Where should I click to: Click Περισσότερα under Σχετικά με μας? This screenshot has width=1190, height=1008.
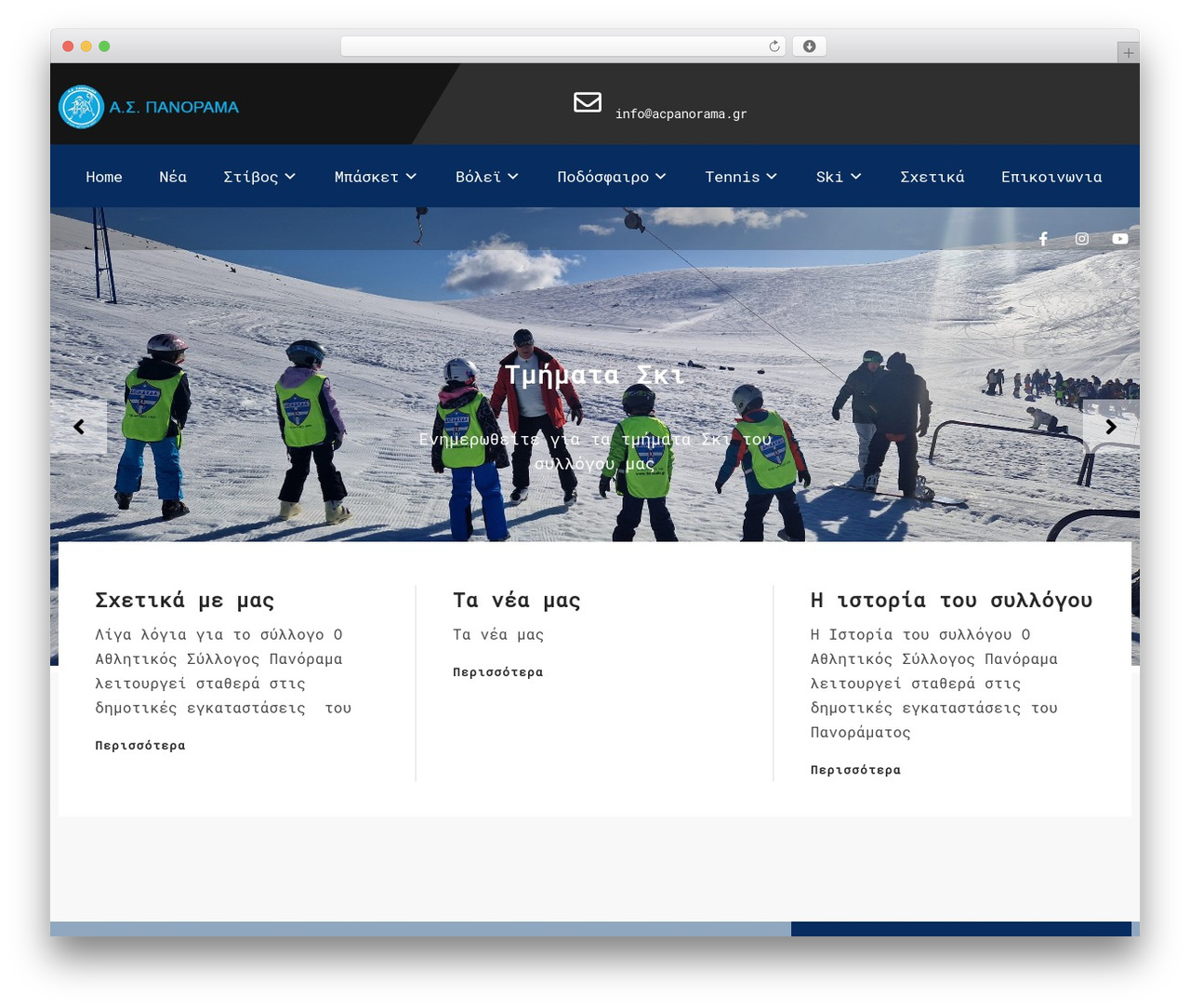coord(140,746)
